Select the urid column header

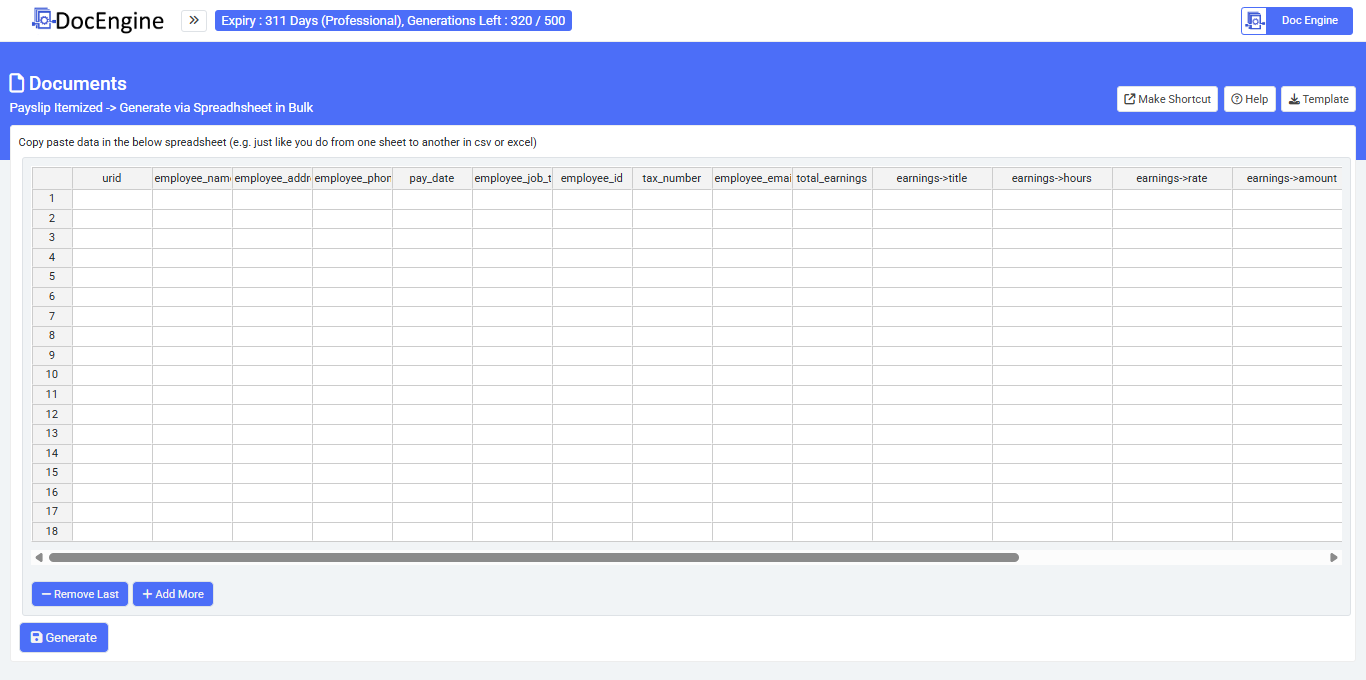(x=112, y=178)
